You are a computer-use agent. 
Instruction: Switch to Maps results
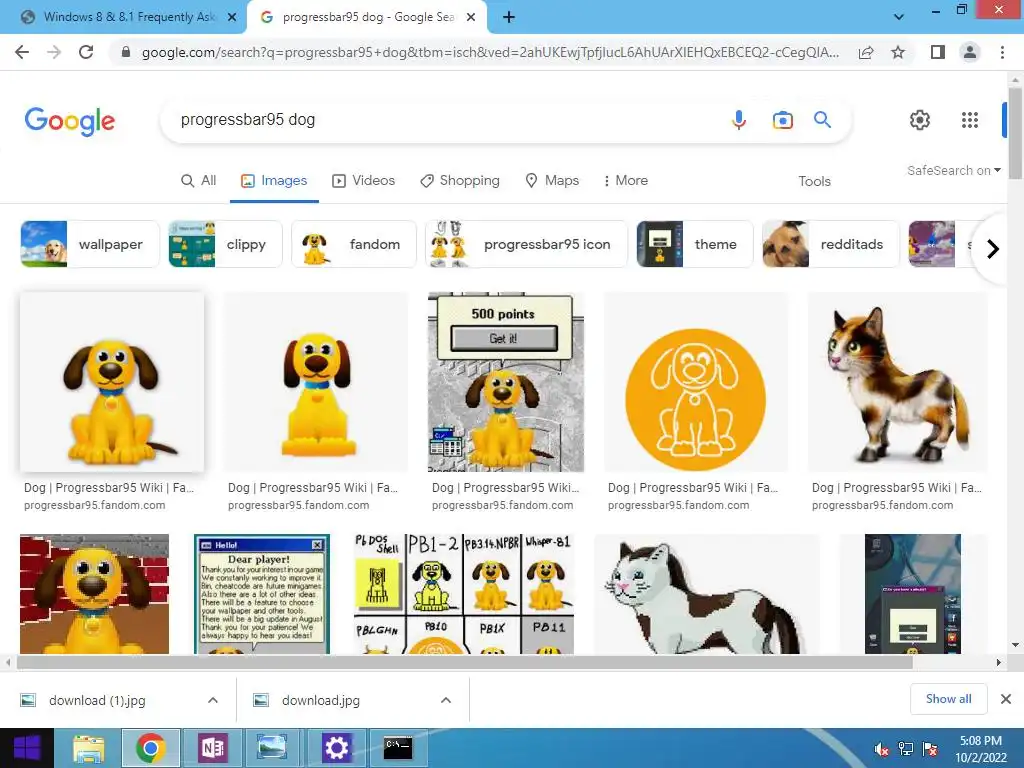point(552,181)
